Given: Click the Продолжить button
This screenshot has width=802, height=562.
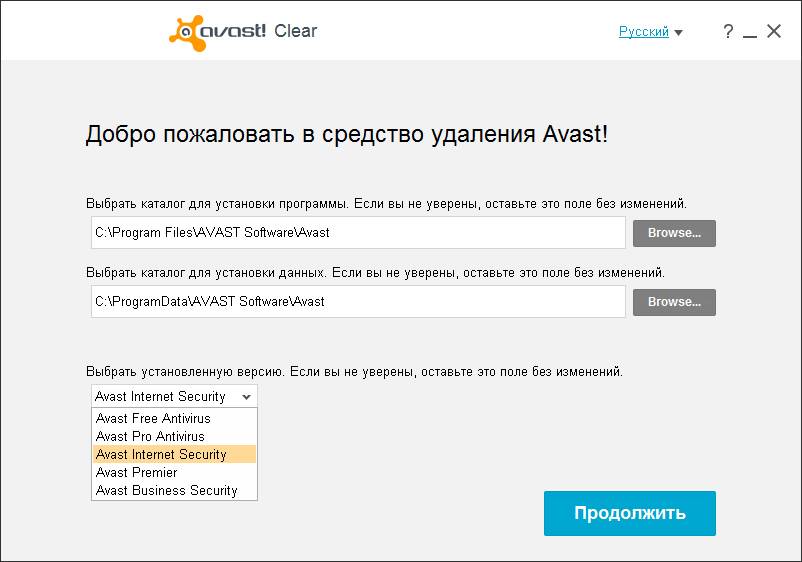Looking at the screenshot, I should (x=630, y=513).
